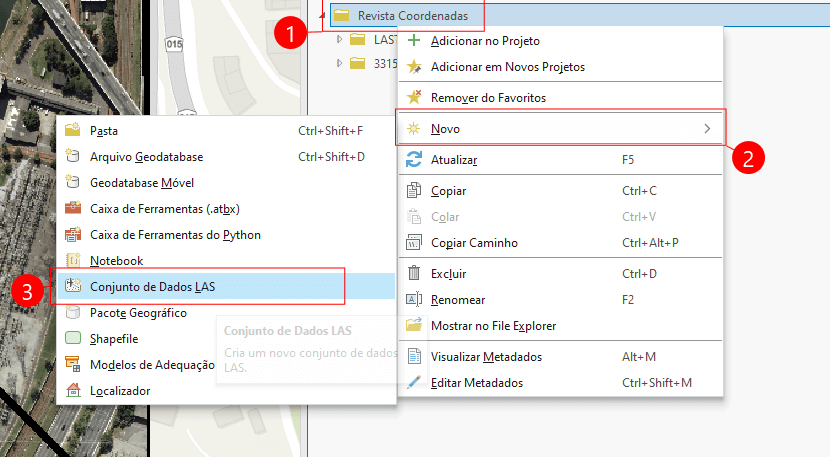Click the Excluir trash icon

[x=415, y=274]
